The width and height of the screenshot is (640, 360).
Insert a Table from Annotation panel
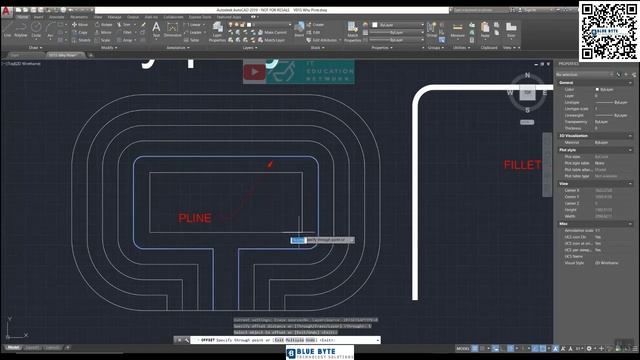191,40
